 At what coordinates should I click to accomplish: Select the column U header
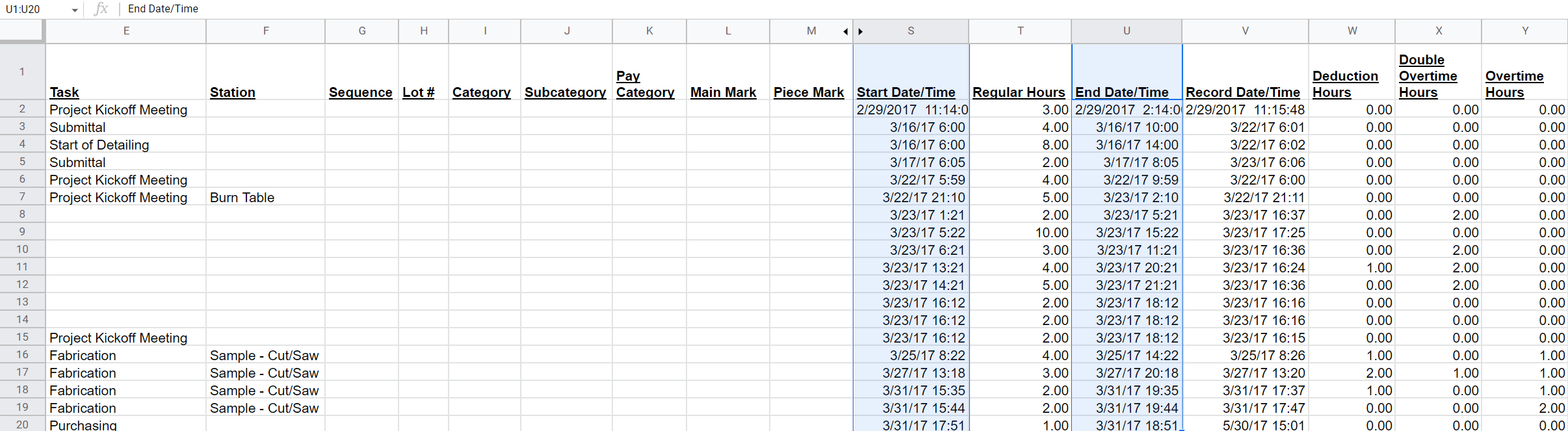coord(1126,31)
